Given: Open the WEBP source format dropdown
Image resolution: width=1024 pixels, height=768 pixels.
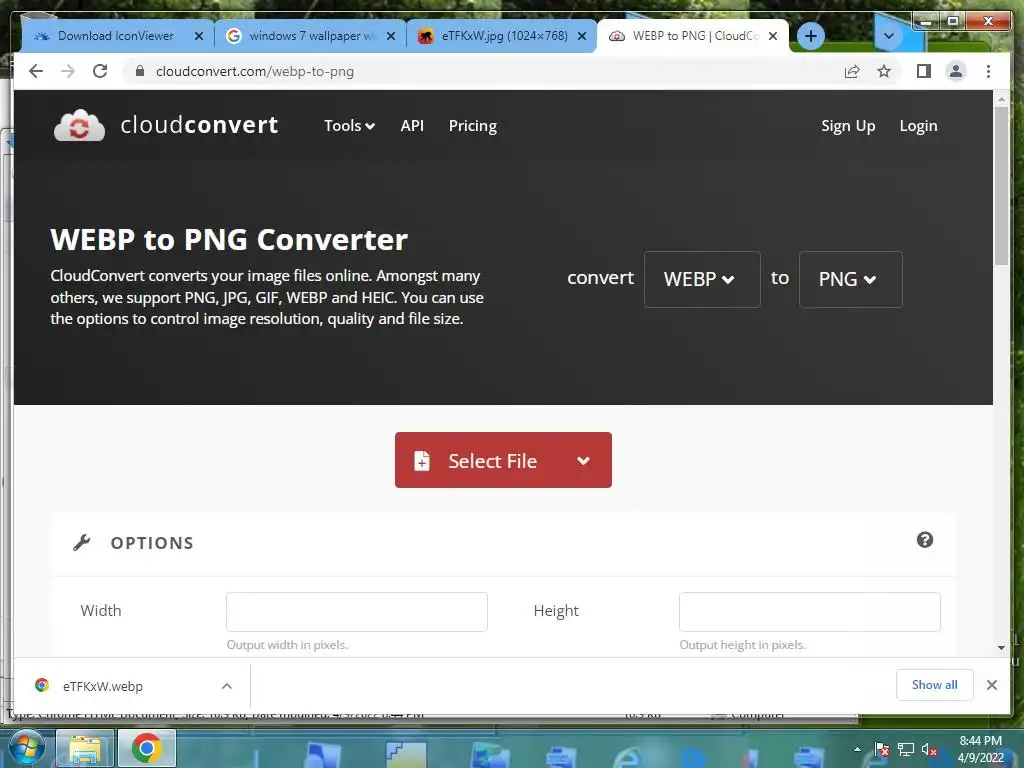Looking at the screenshot, I should click(x=702, y=279).
